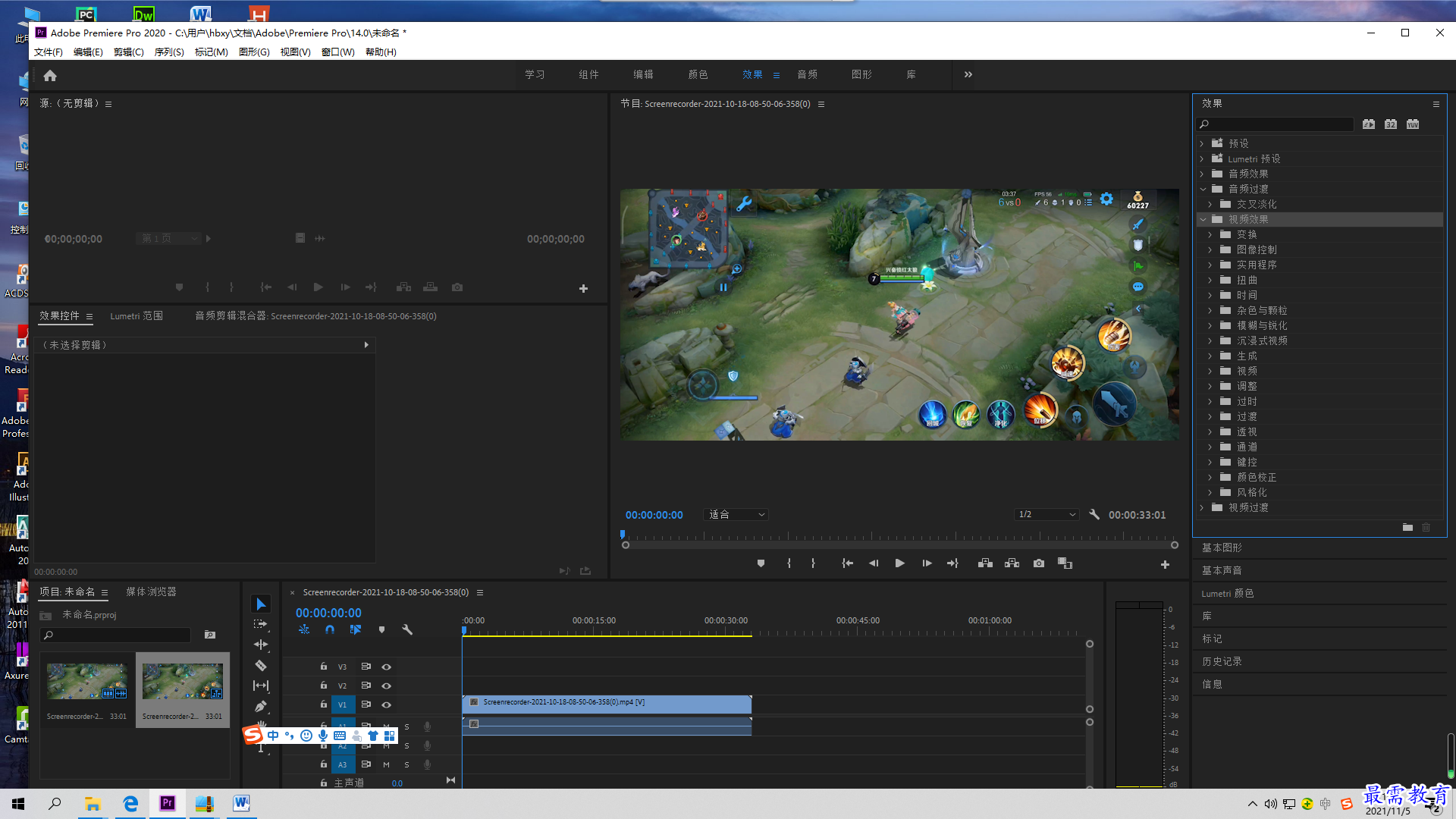
Task: Open program monitor button editor plus
Action: pos(1165,564)
